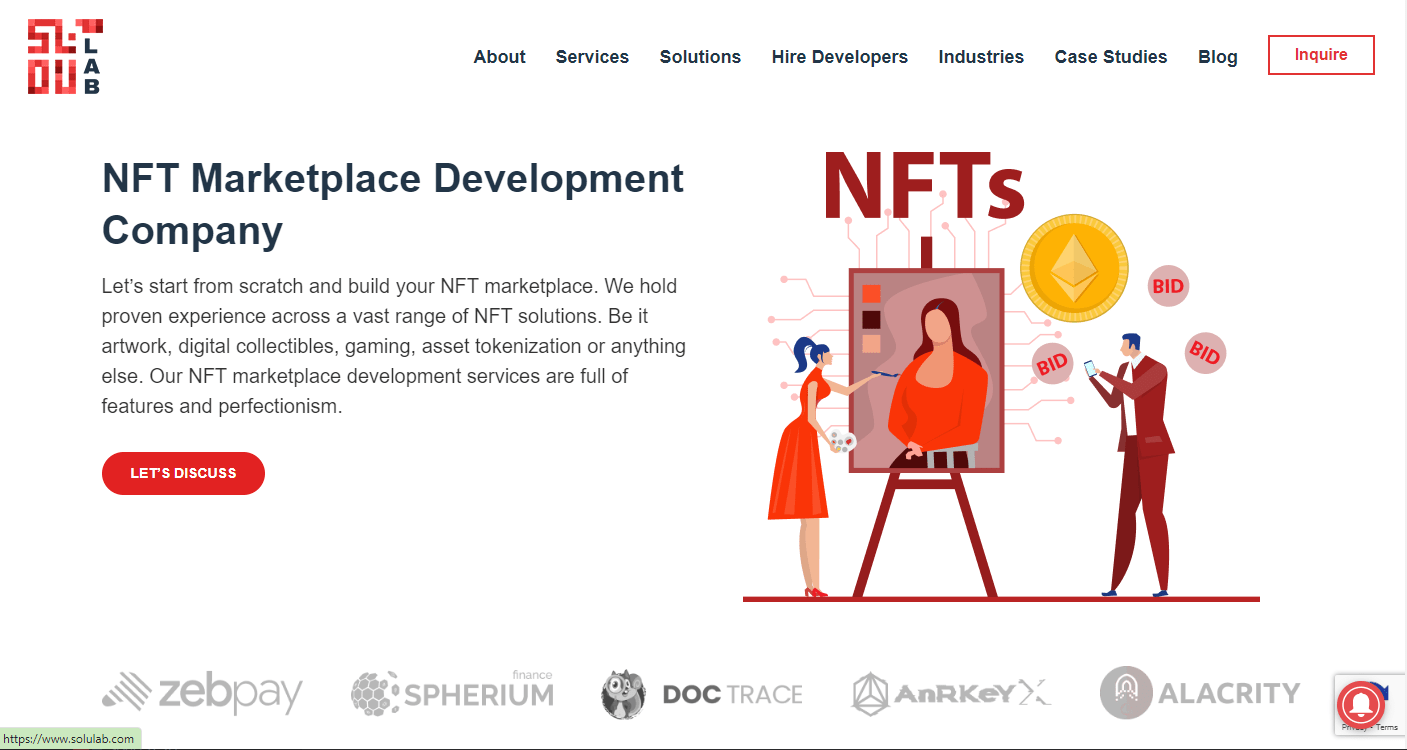Open the About menu item

pyautogui.click(x=499, y=57)
